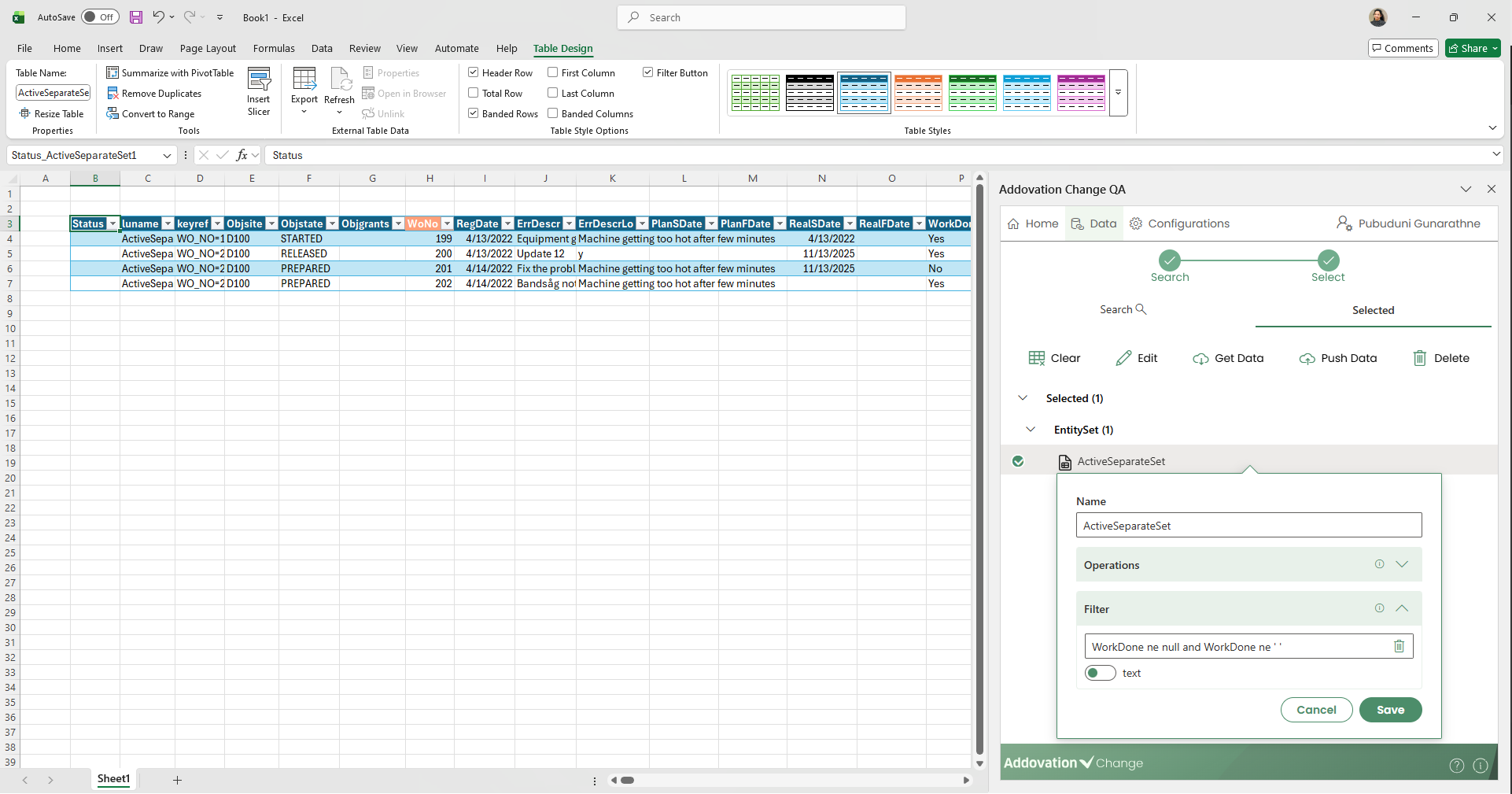This screenshot has height=794, width=1512.
Task: Expand the Operations section chevron
Action: tap(1402, 564)
